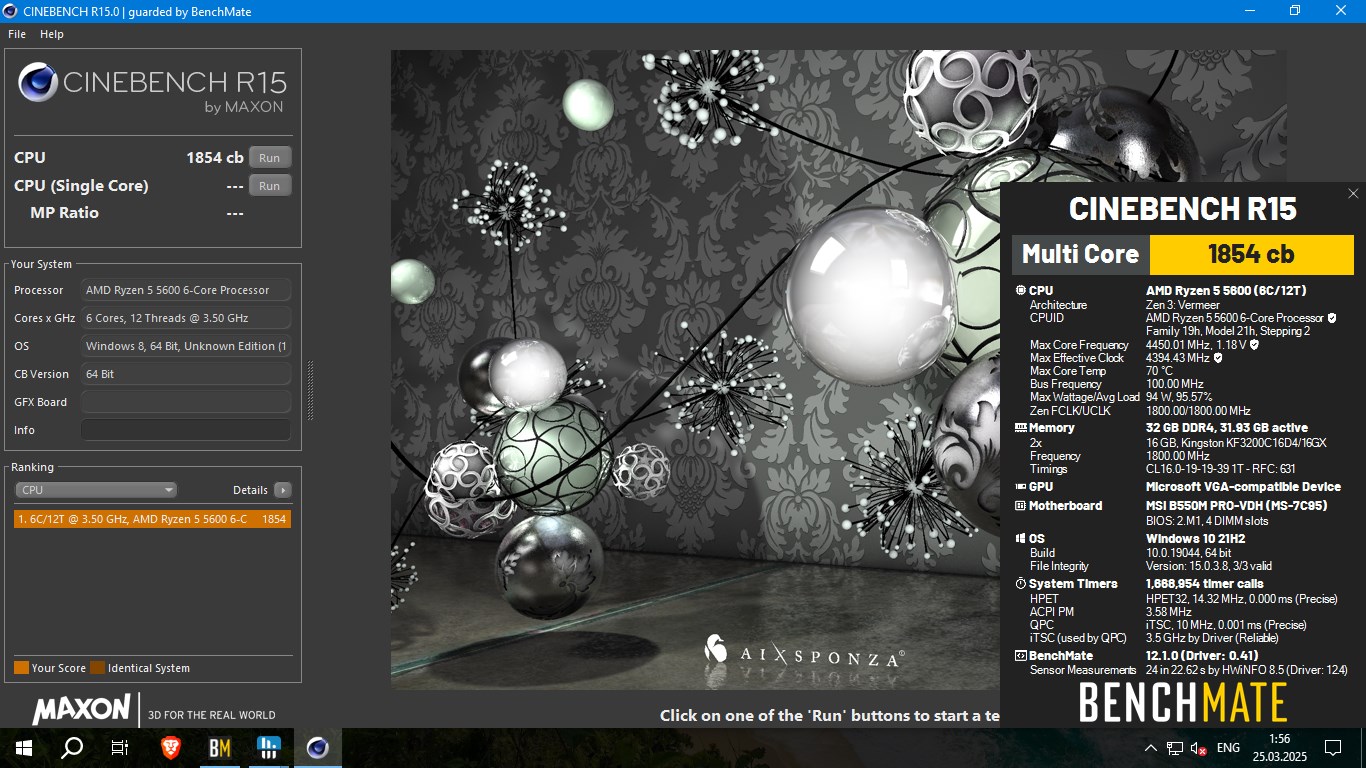Click the panel splitter grip handle
1366x768 pixels.
pos(310,390)
